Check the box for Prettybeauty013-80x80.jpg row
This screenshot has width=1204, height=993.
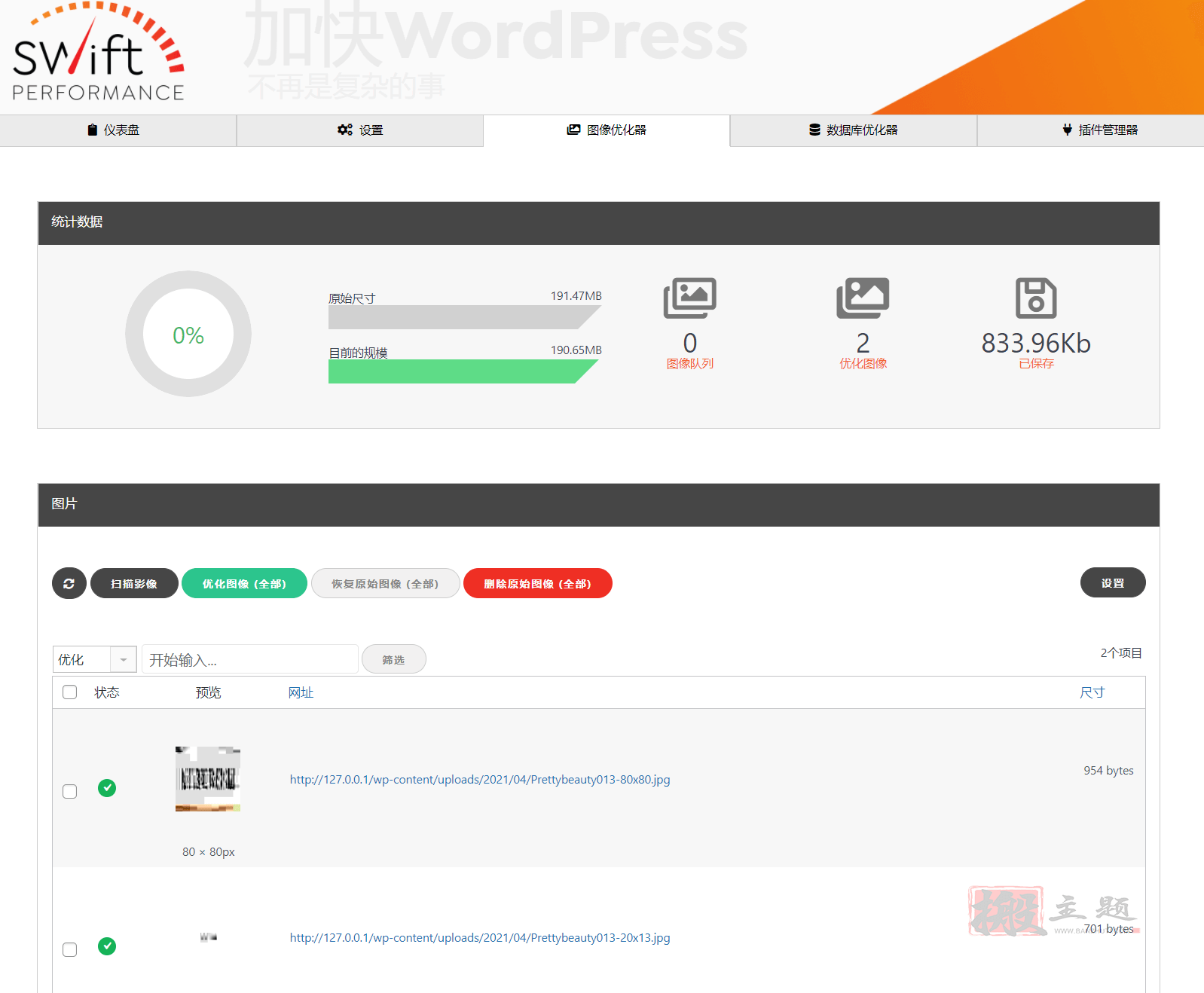pos(69,791)
